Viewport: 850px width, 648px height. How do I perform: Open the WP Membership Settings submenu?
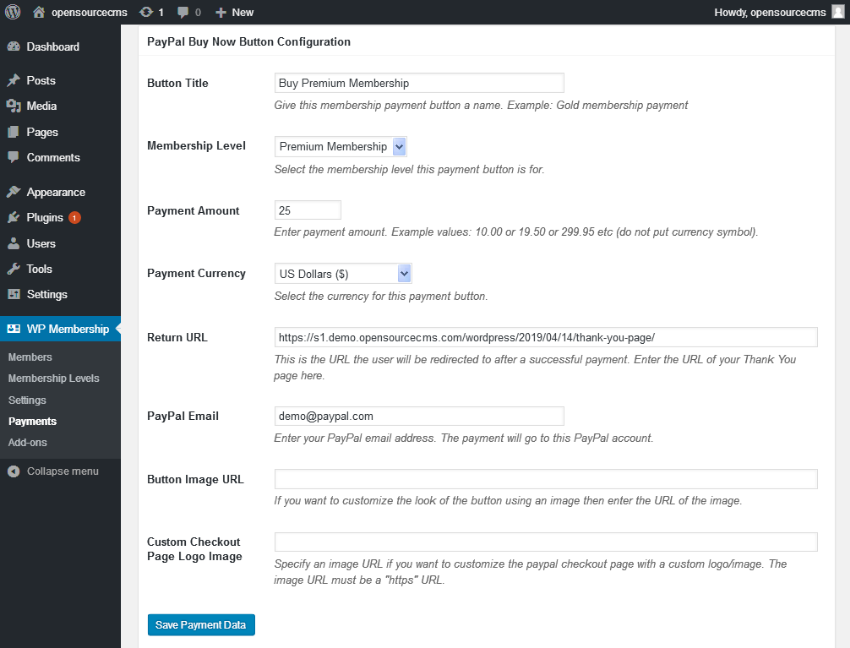(27, 400)
